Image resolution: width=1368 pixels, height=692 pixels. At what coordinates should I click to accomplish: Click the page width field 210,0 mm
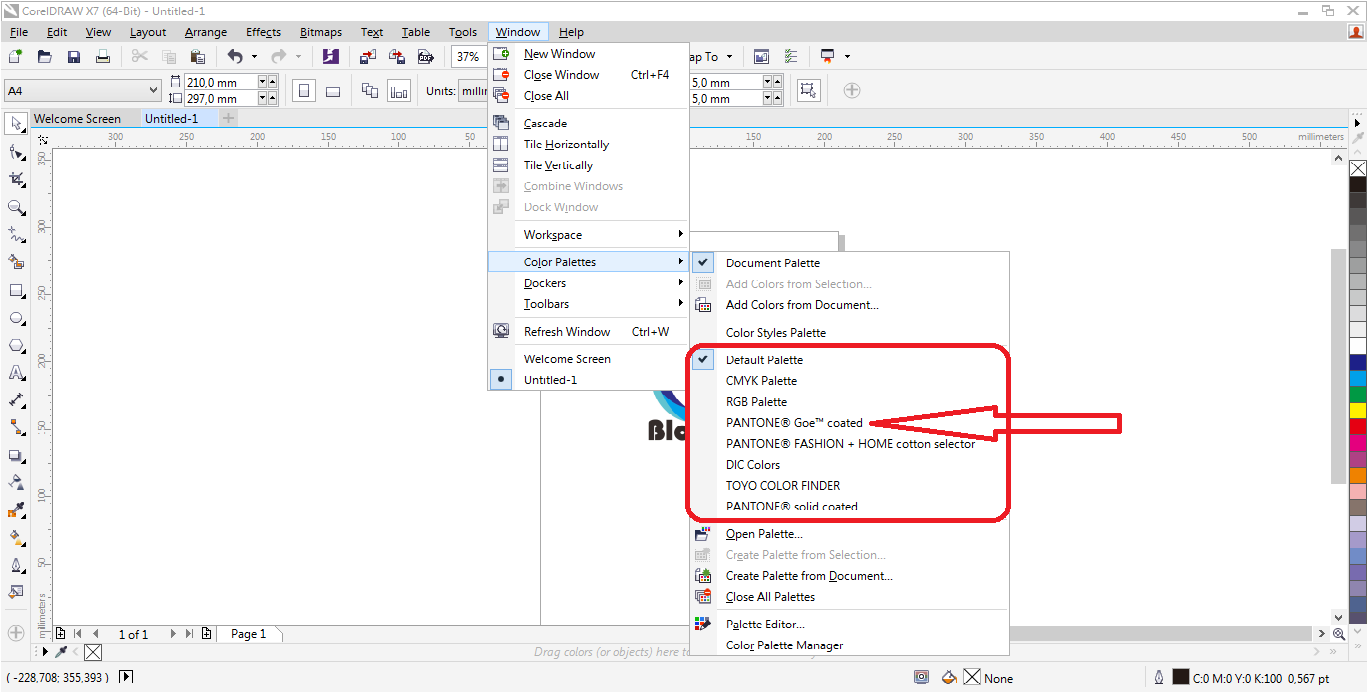(x=221, y=83)
